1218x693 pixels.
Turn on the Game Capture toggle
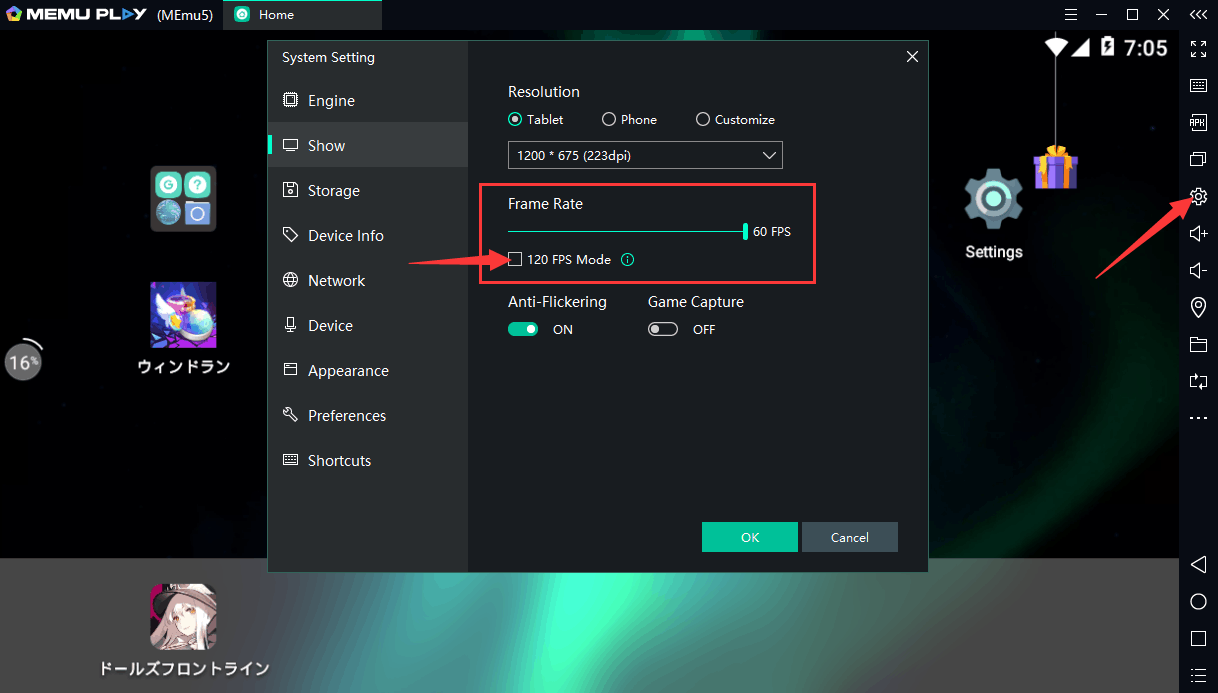(663, 329)
